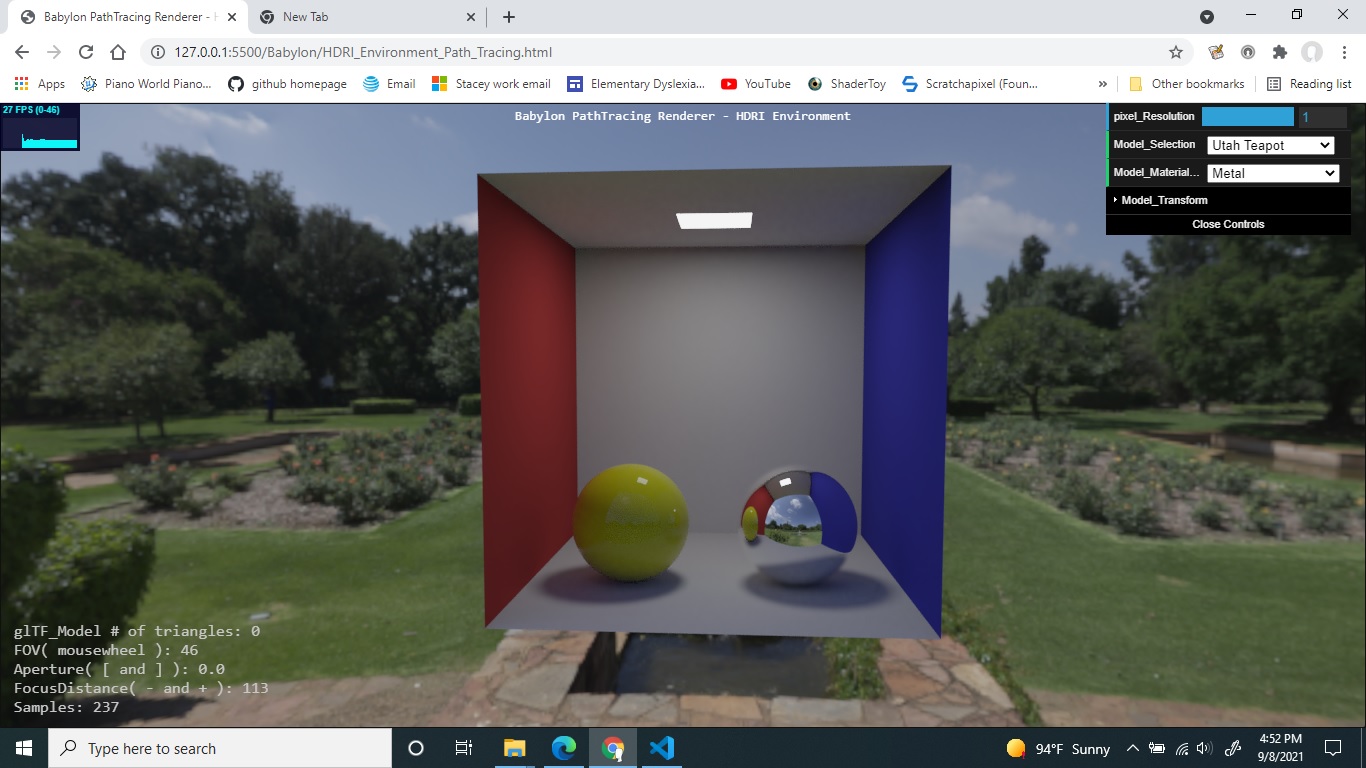
Task: Open the ShaderToy bookmark
Action: click(846, 84)
